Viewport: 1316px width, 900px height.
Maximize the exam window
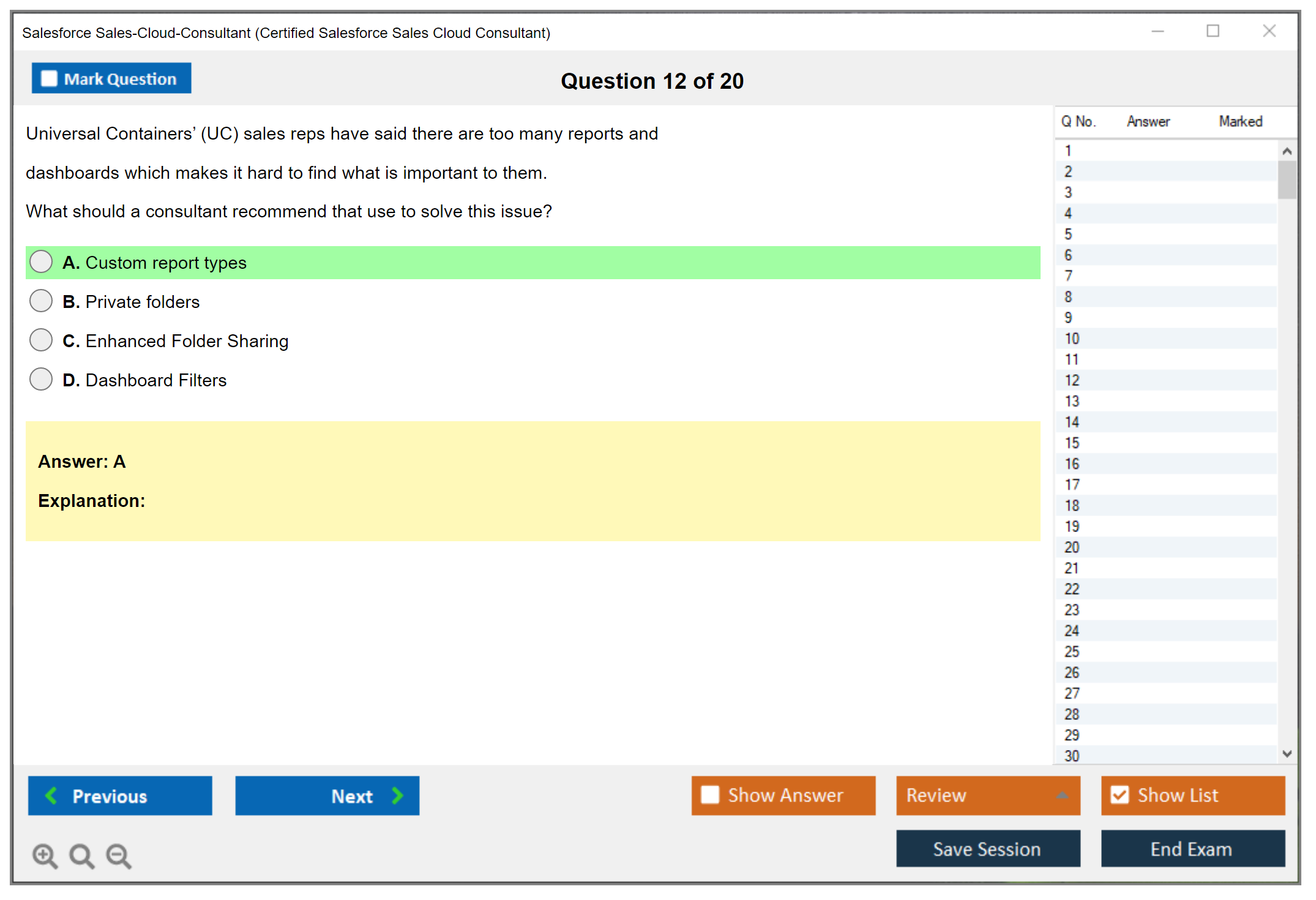tap(1213, 31)
